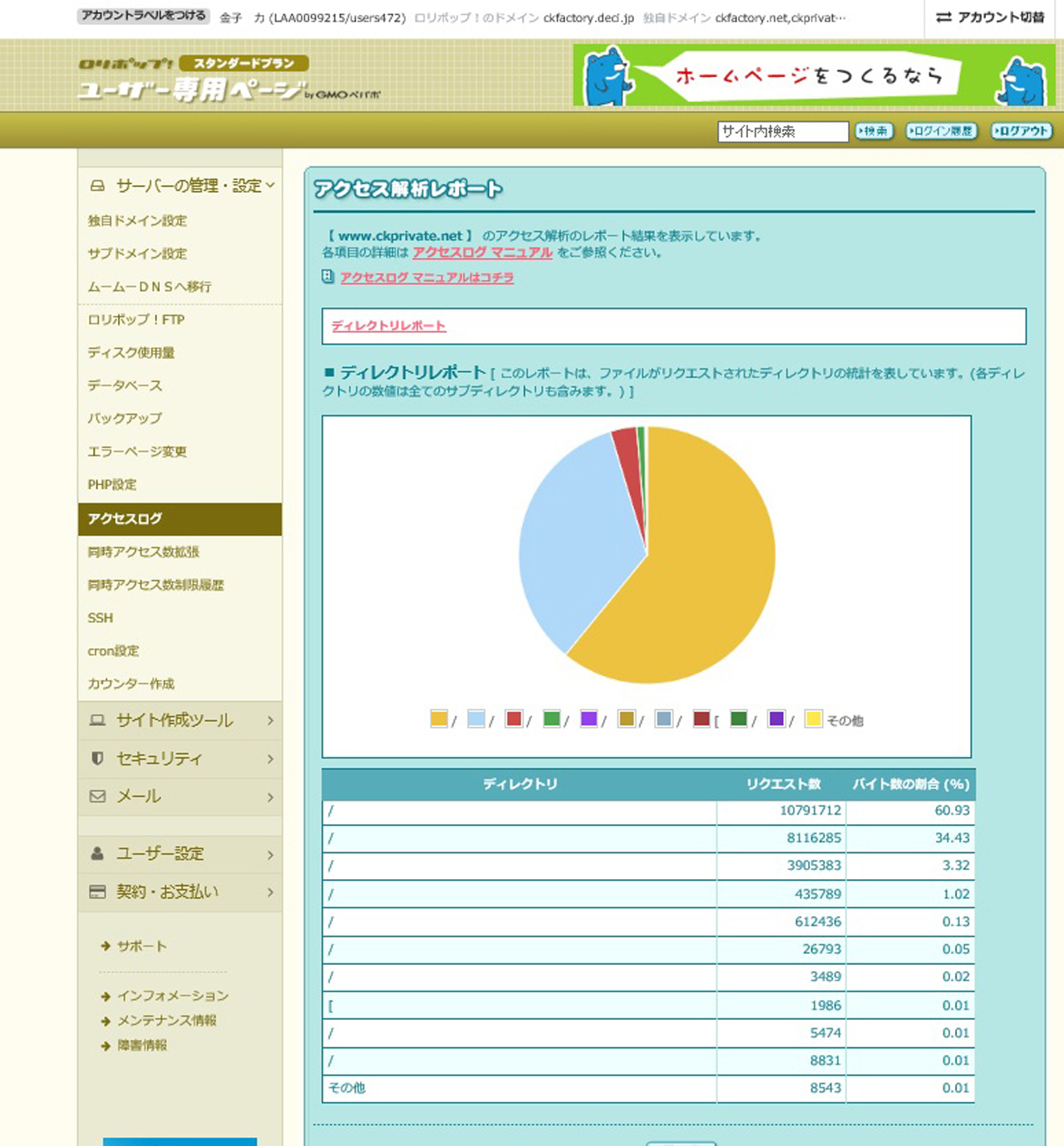The height and width of the screenshot is (1146, 1064).
Task: Click the document icon beside manual link
Action: click(x=328, y=277)
